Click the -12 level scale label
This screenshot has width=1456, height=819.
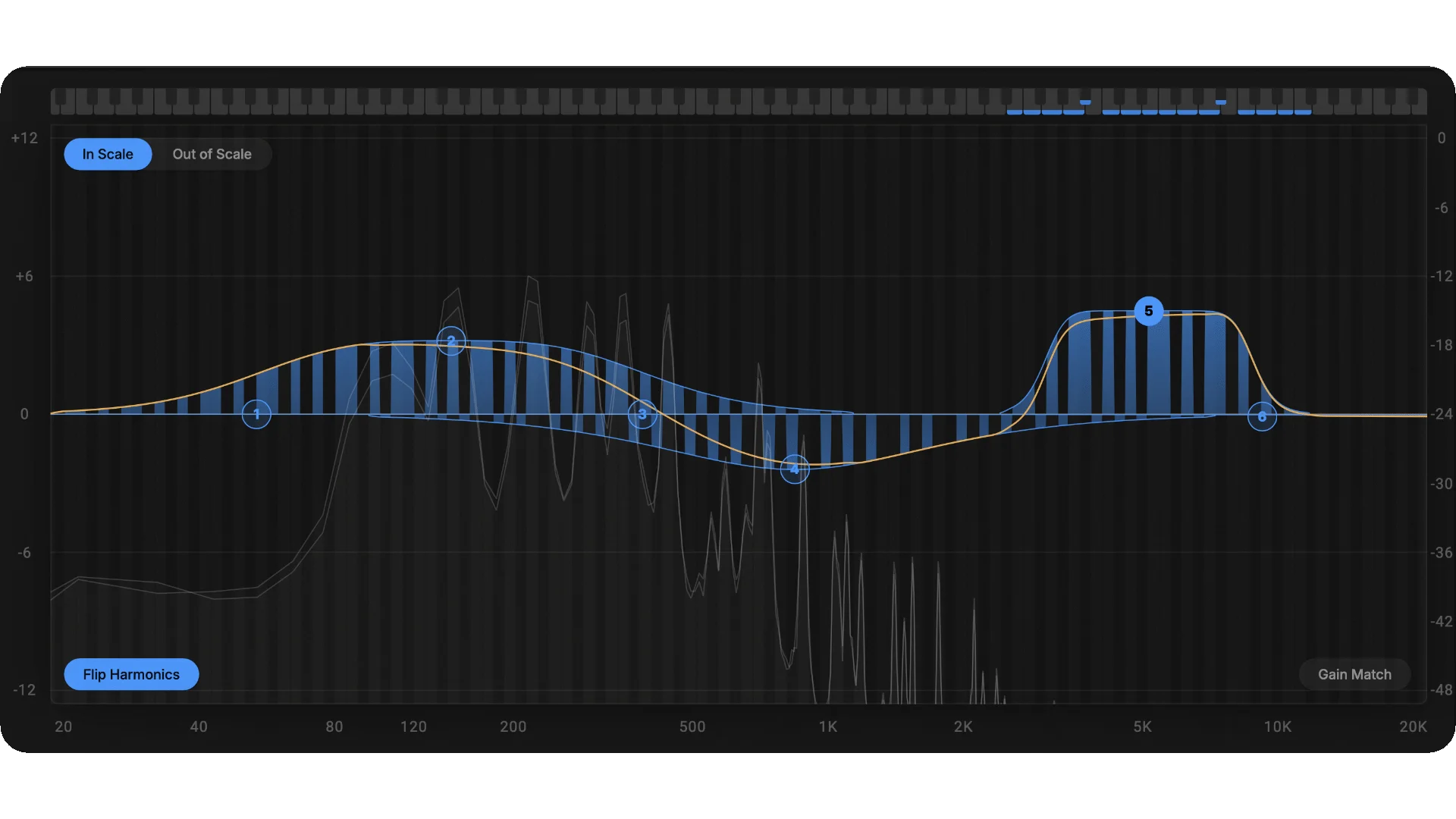tap(1441, 276)
